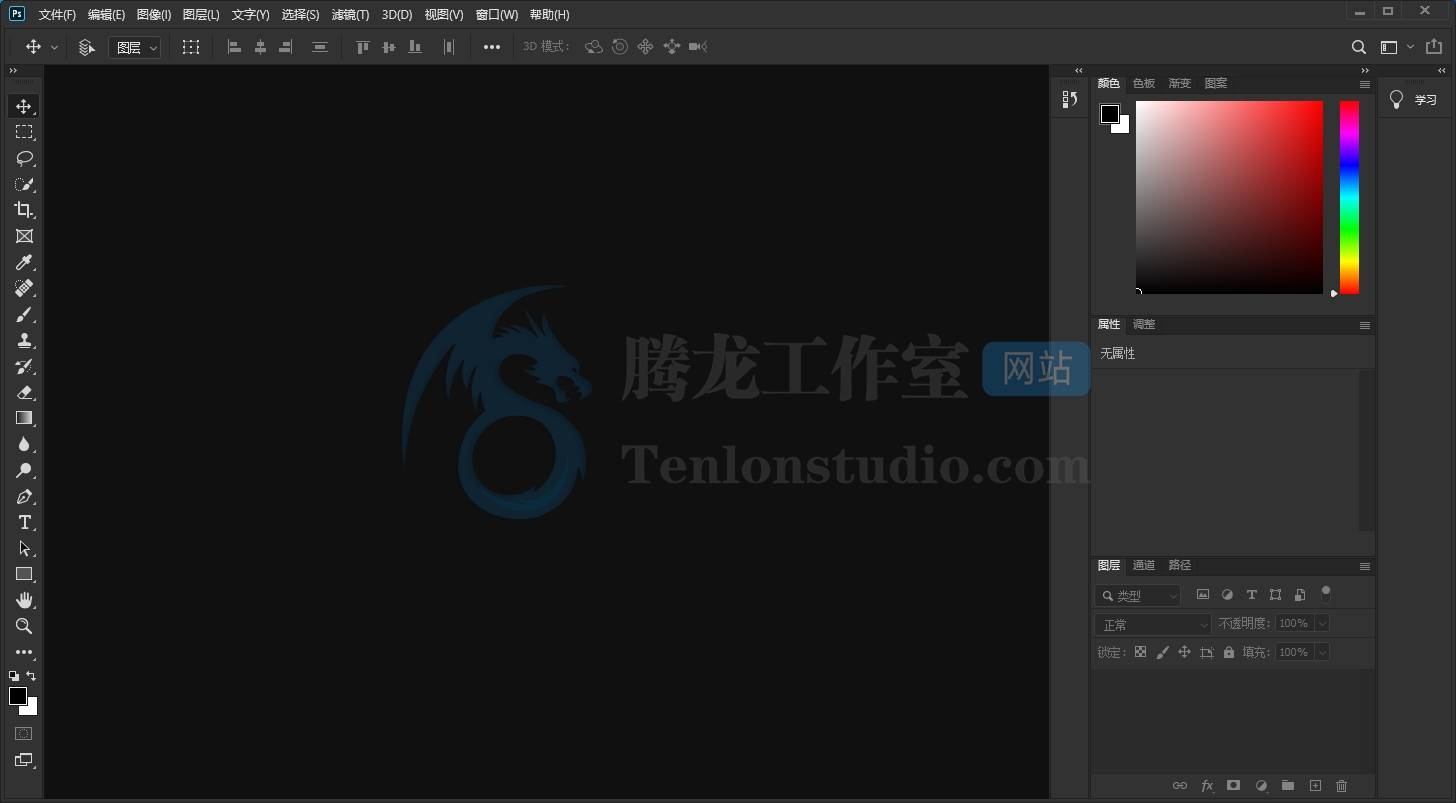This screenshot has width=1456, height=803.
Task: Select the Path Selection tool
Action: 24,548
